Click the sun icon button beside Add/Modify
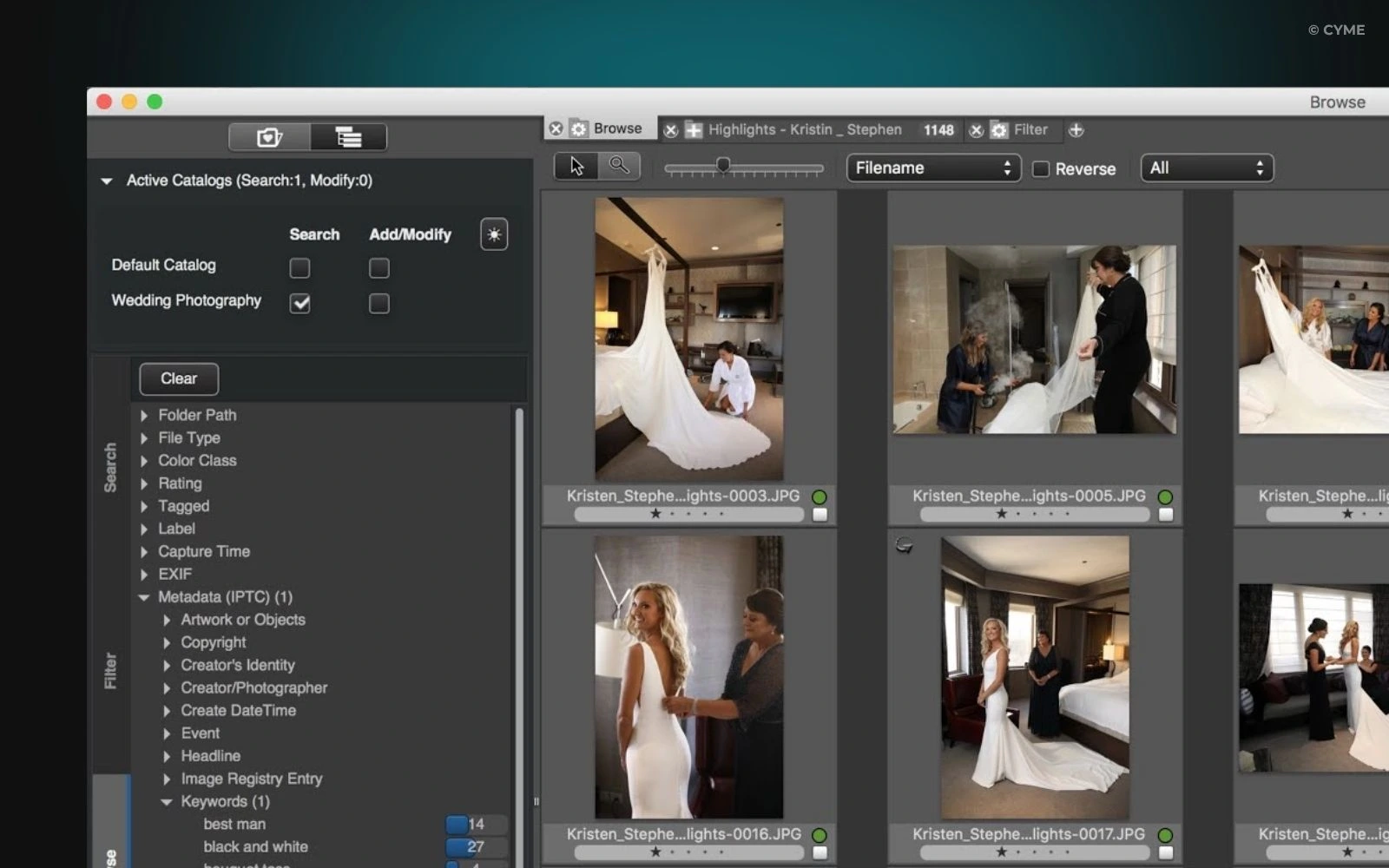The width and height of the screenshot is (1389, 868). 494,234
